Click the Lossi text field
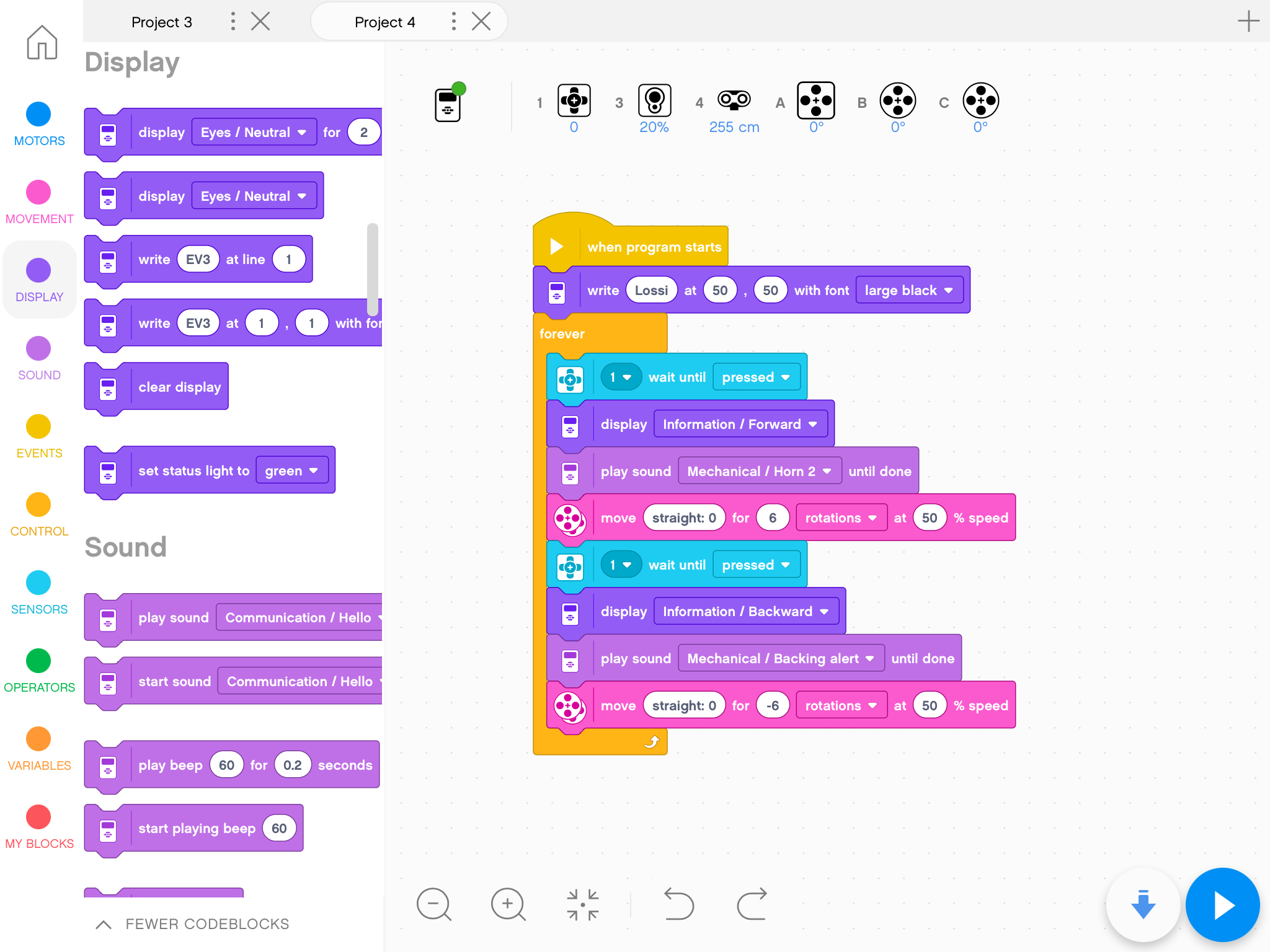Image resolution: width=1270 pixels, height=952 pixels. 651,290
